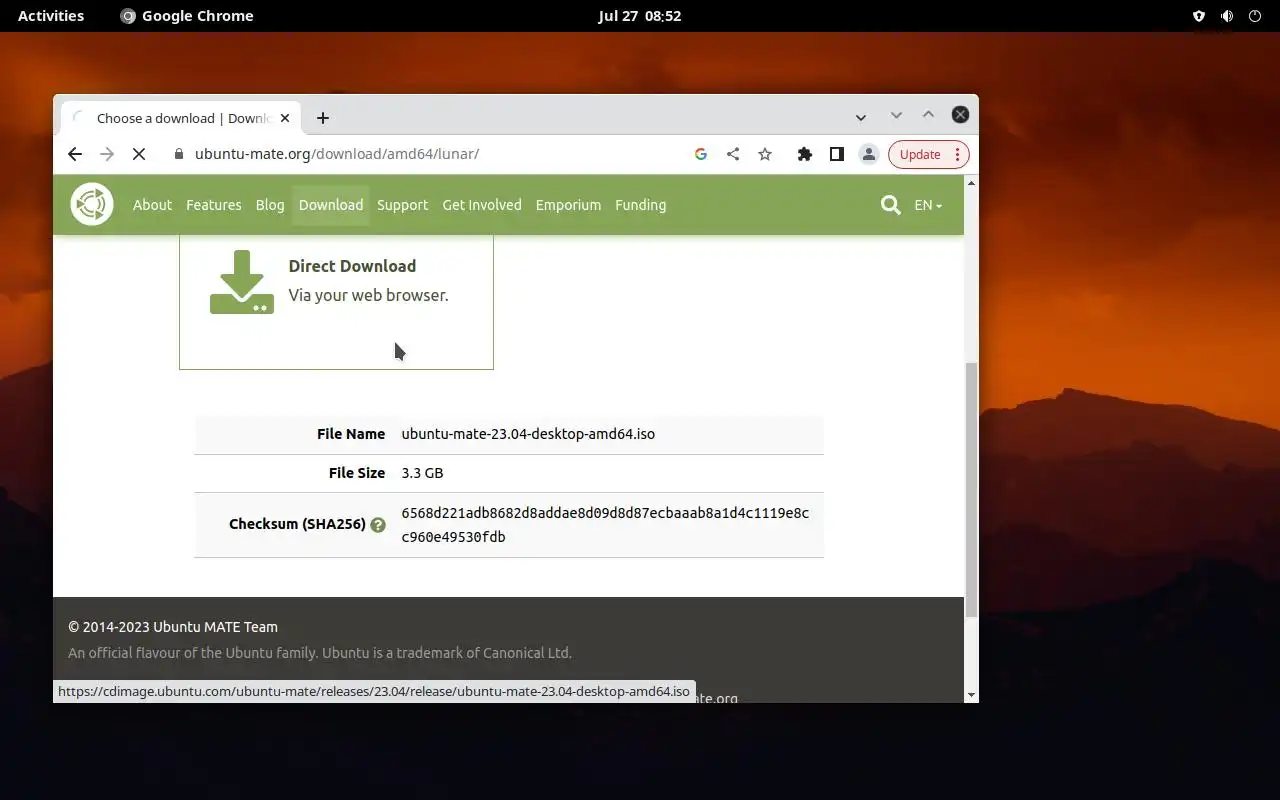The height and width of the screenshot is (800, 1280).
Task: Open the Features menu item
Action: click(214, 205)
